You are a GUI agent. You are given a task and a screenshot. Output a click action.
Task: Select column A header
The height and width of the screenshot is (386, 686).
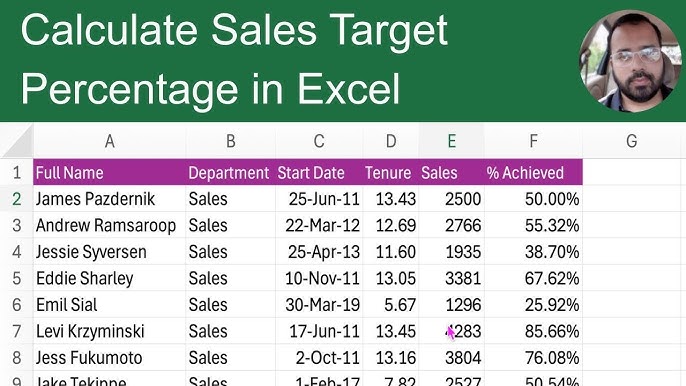(110, 141)
